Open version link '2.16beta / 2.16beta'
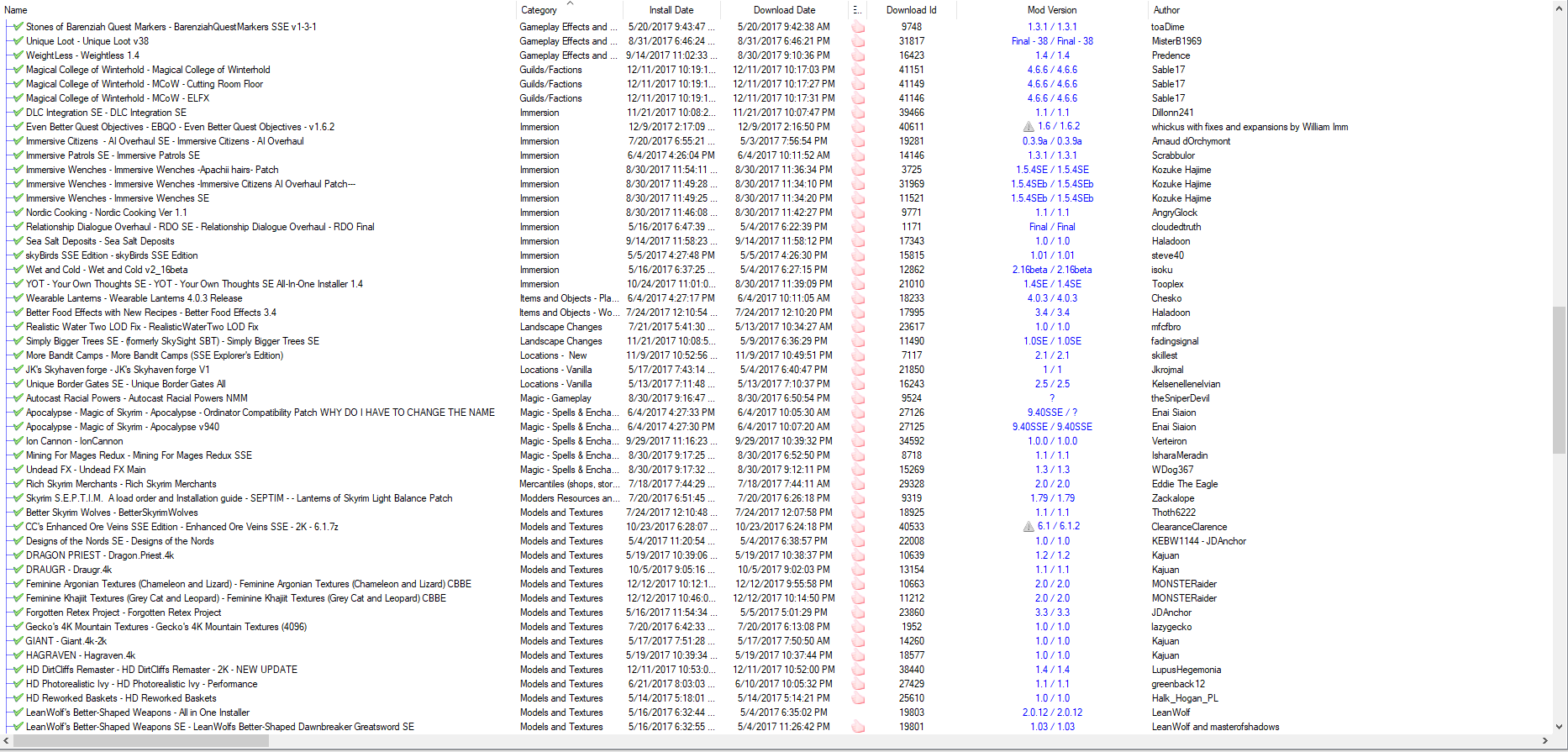Image resolution: width=1568 pixels, height=752 pixels. pos(1052,270)
